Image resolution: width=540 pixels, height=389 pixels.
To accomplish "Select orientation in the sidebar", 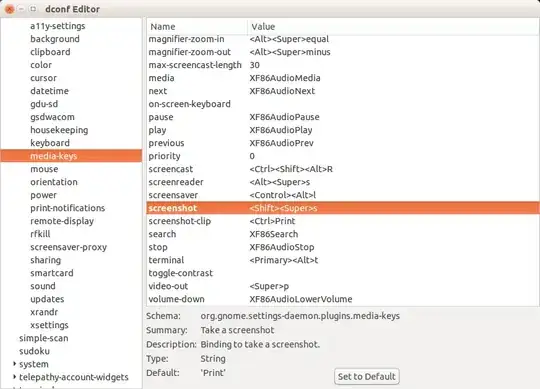I will pyautogui.click(x=54, y=182).
